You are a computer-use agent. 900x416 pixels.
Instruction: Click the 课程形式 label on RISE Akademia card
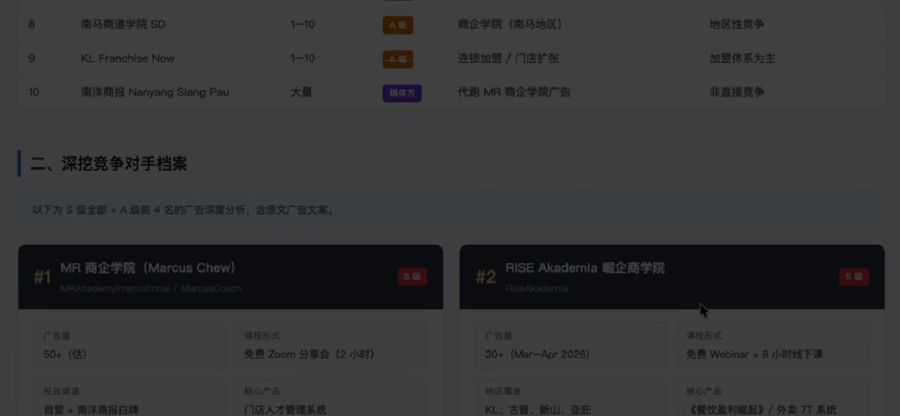tap(704, 336)
